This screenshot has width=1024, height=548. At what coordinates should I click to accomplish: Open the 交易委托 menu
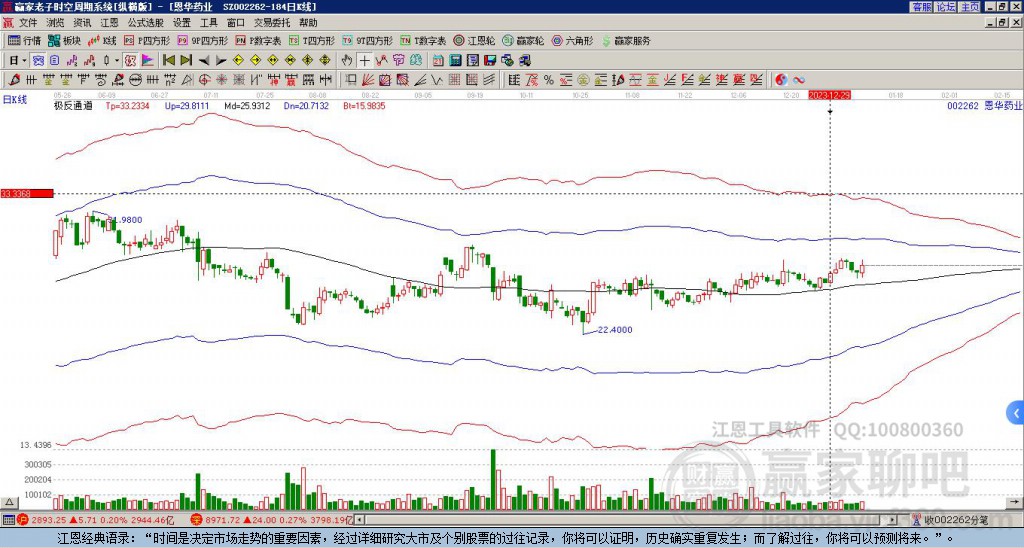(271, 23)
